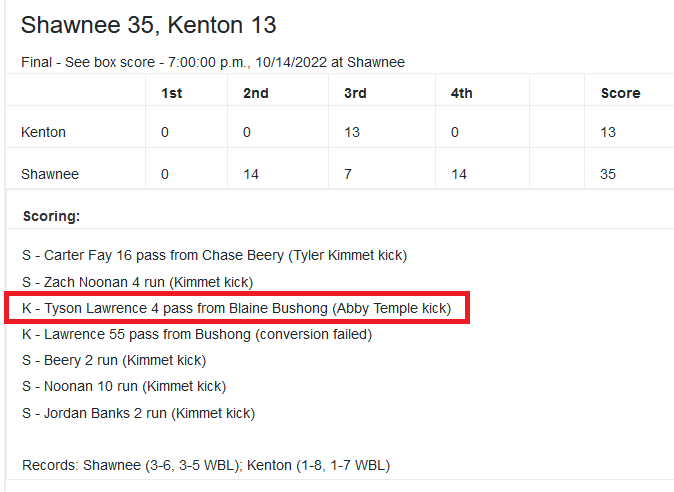Select the 1st quarter column header
The height and width of the screenshot is (492, 674).
pos(171,93)
